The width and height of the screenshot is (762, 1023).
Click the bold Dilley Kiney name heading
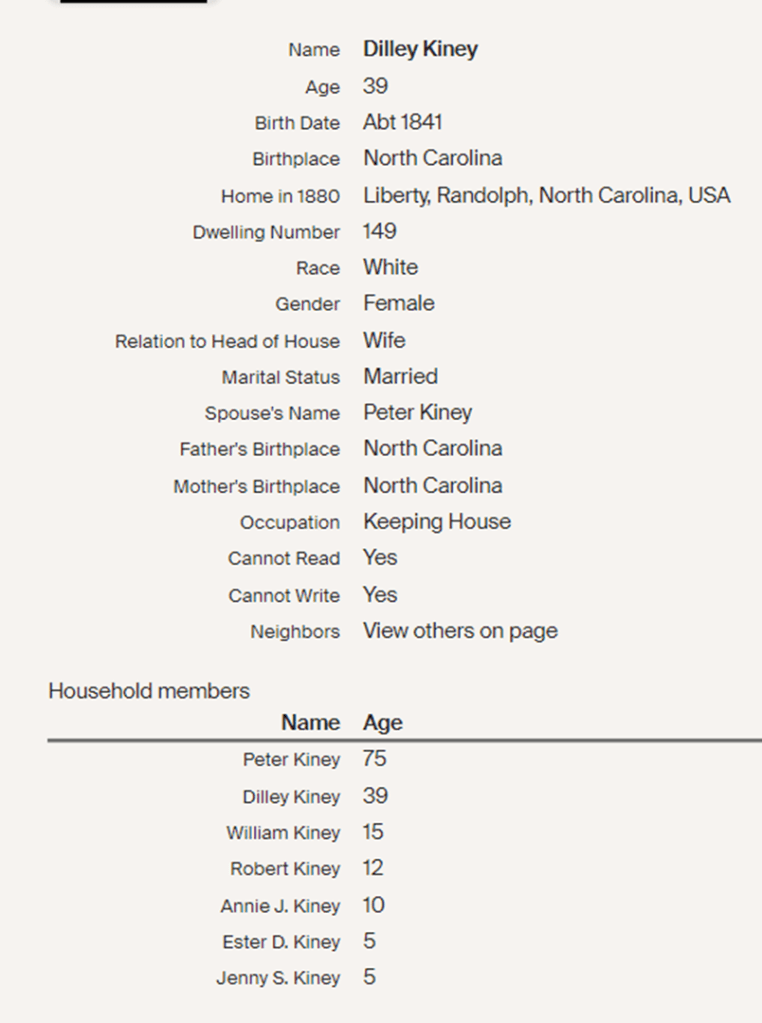[x=420, y=49]
